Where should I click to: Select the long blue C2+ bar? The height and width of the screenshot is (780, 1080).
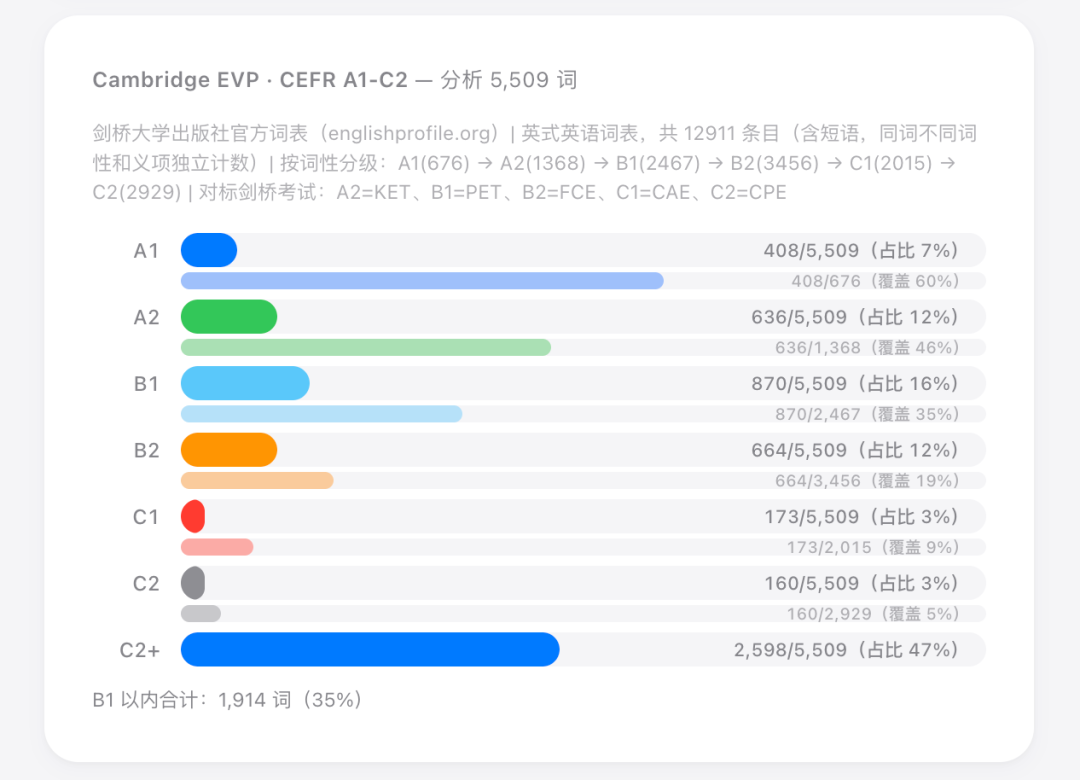click(369, 650)
